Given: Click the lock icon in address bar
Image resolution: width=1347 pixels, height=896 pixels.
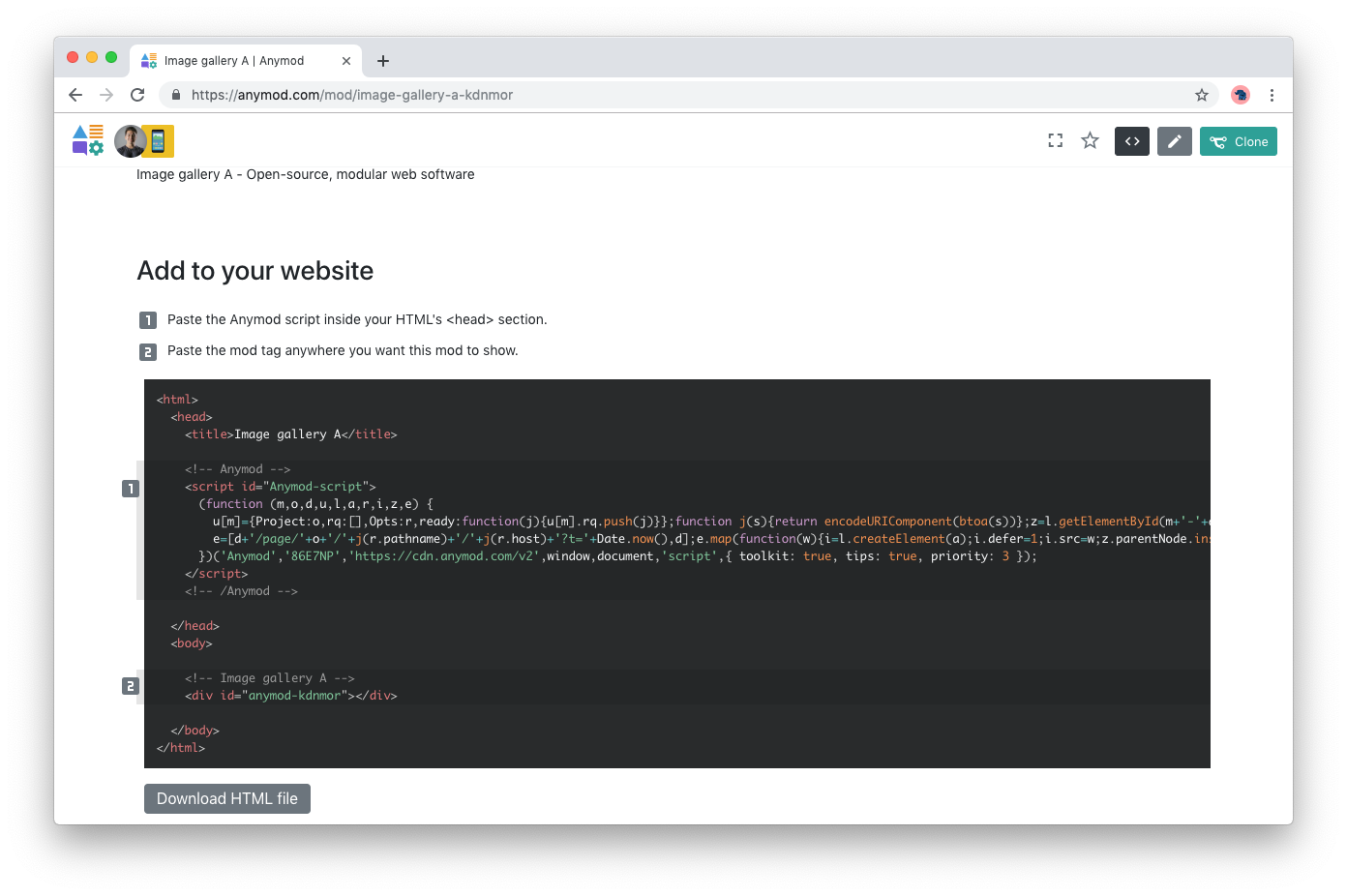Looking at the screenshot, I should (176, 95).
